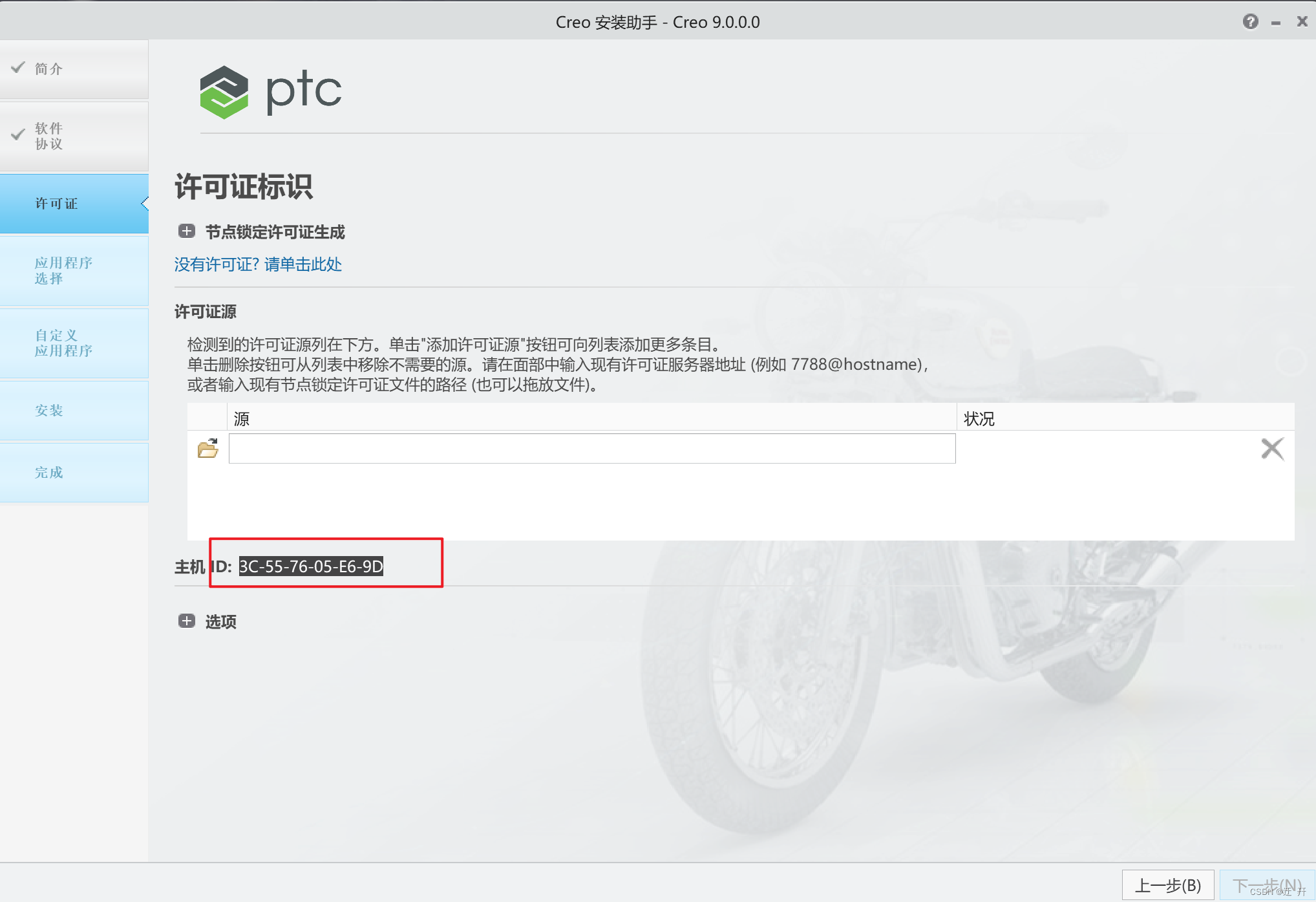Minimize the Creo installer window
1316x902 pixels.
pos(1276,23)
